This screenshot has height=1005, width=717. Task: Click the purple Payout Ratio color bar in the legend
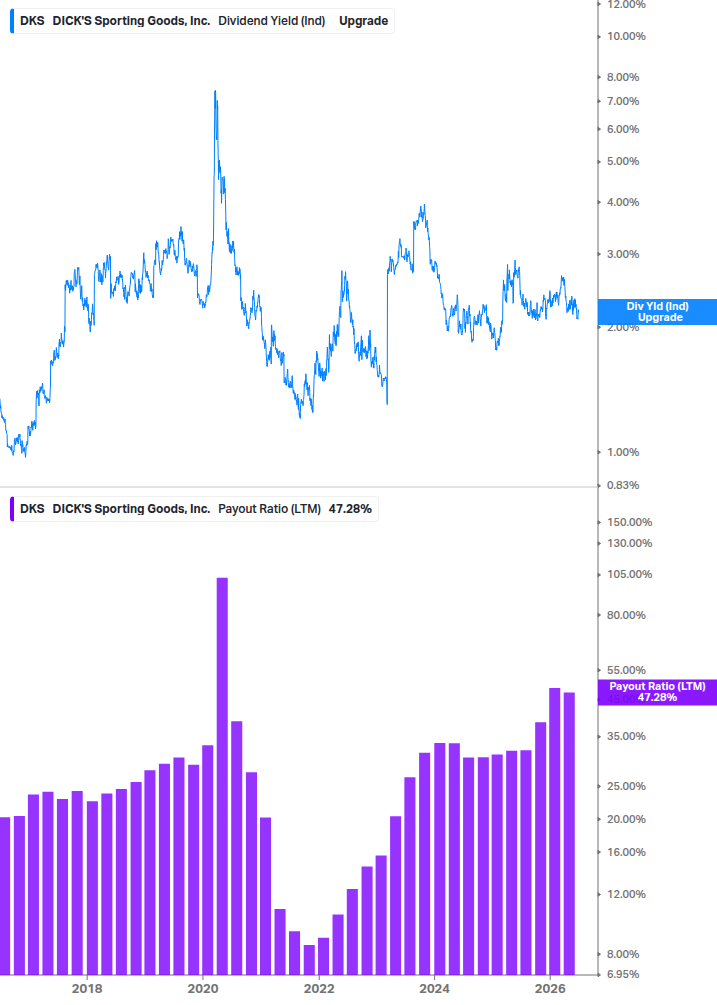click(x=12, y=509)
